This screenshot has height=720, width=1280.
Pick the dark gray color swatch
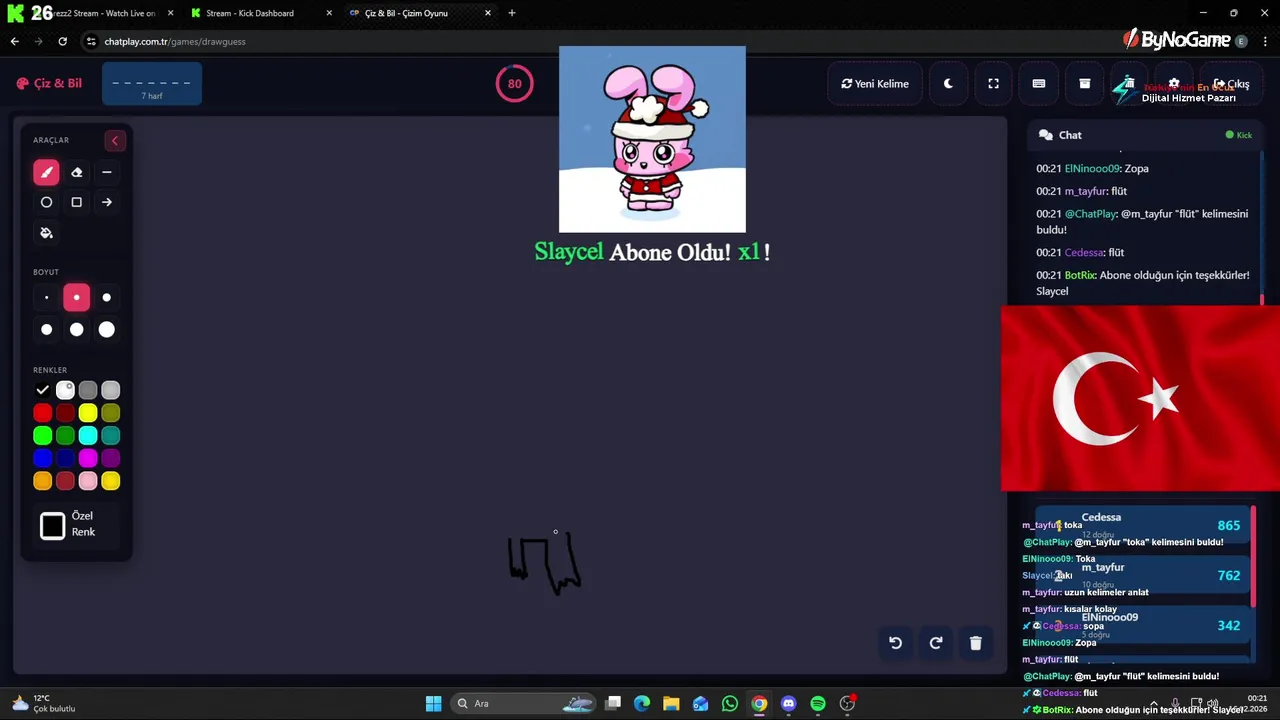pyautogui.click(x=88, y=390)
